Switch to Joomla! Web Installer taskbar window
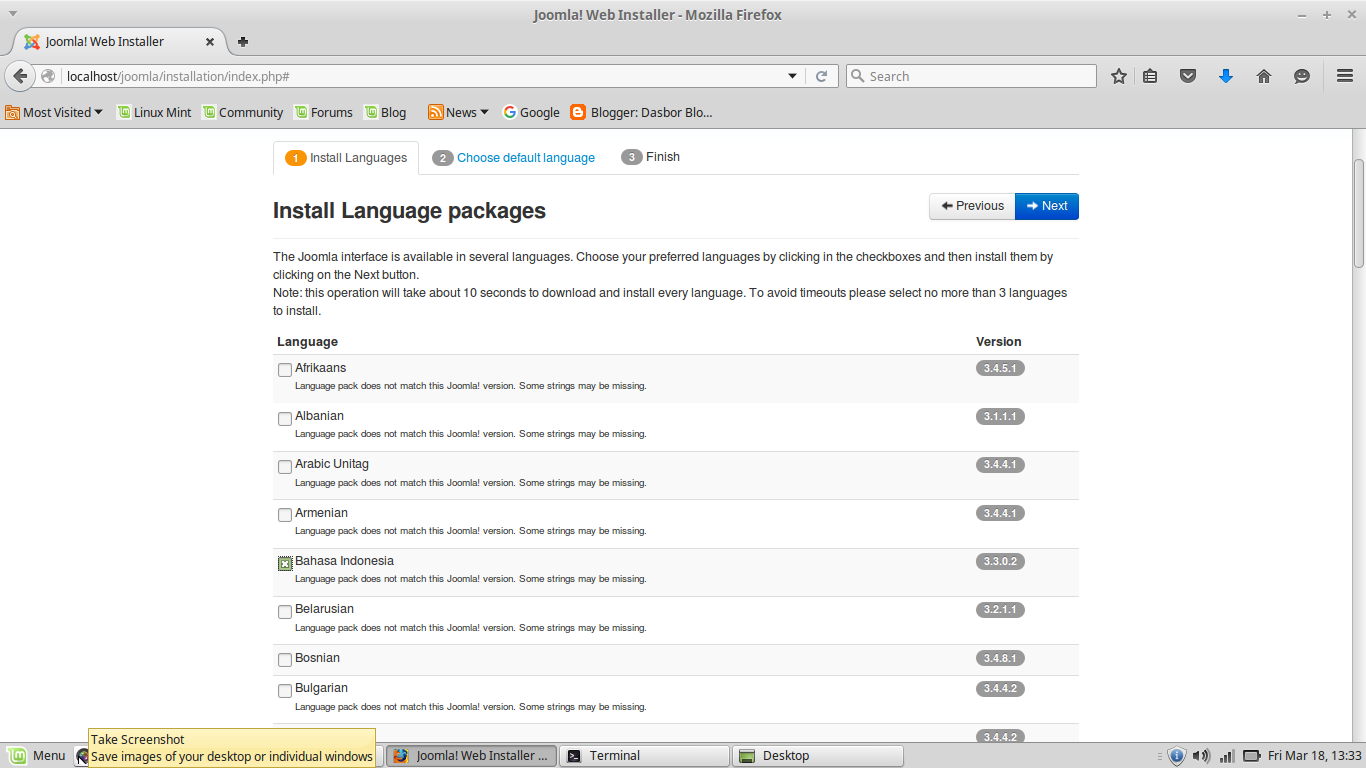The width and height of the screenshot is (1366, 768). tap(470, 756)
